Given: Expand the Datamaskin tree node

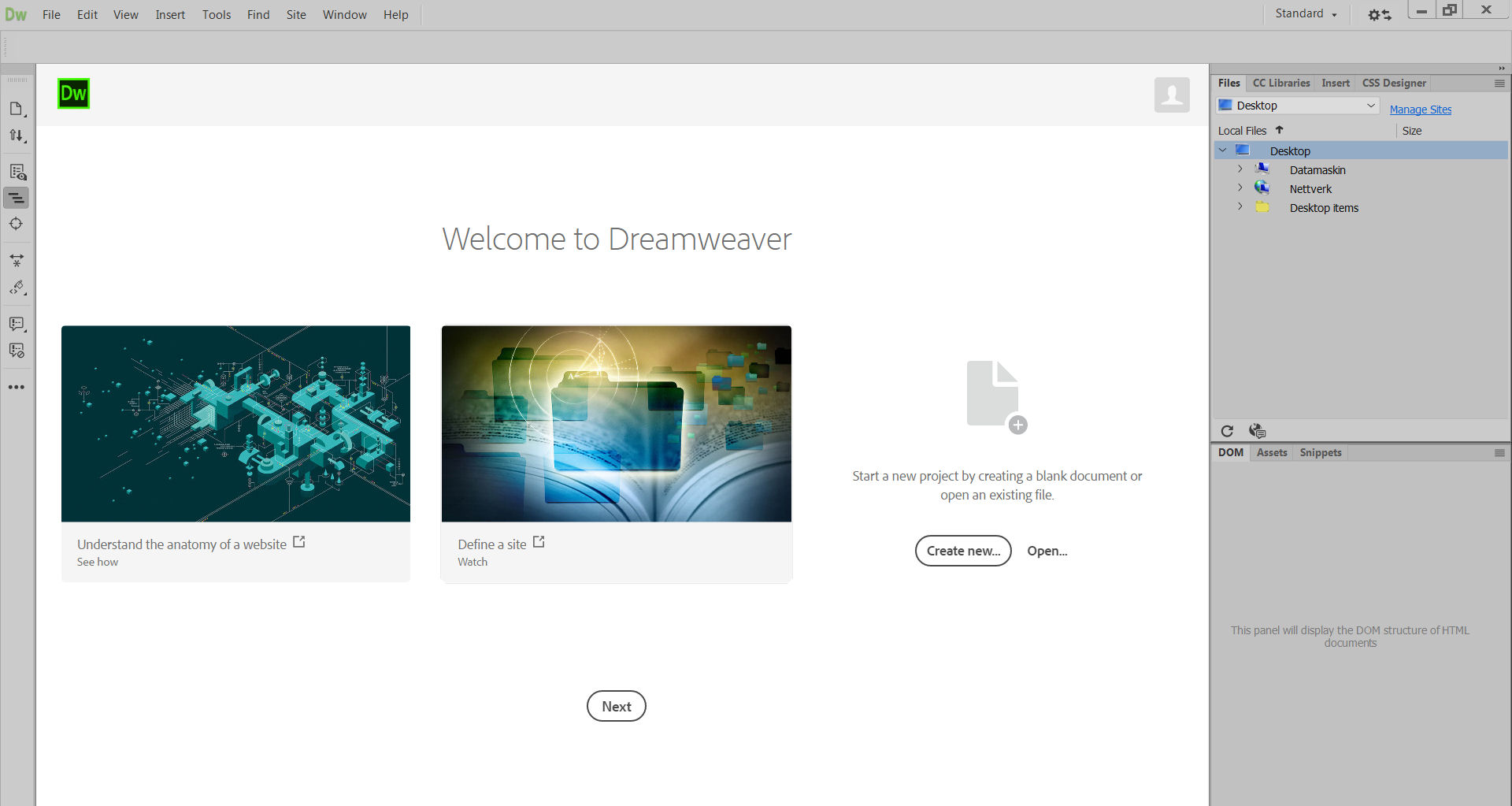Looking at the screenshot, I should coord(1240,169).
